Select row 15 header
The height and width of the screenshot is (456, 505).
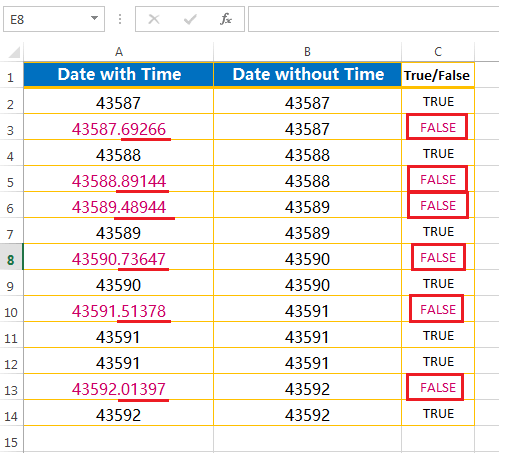[x=11, y=439]
